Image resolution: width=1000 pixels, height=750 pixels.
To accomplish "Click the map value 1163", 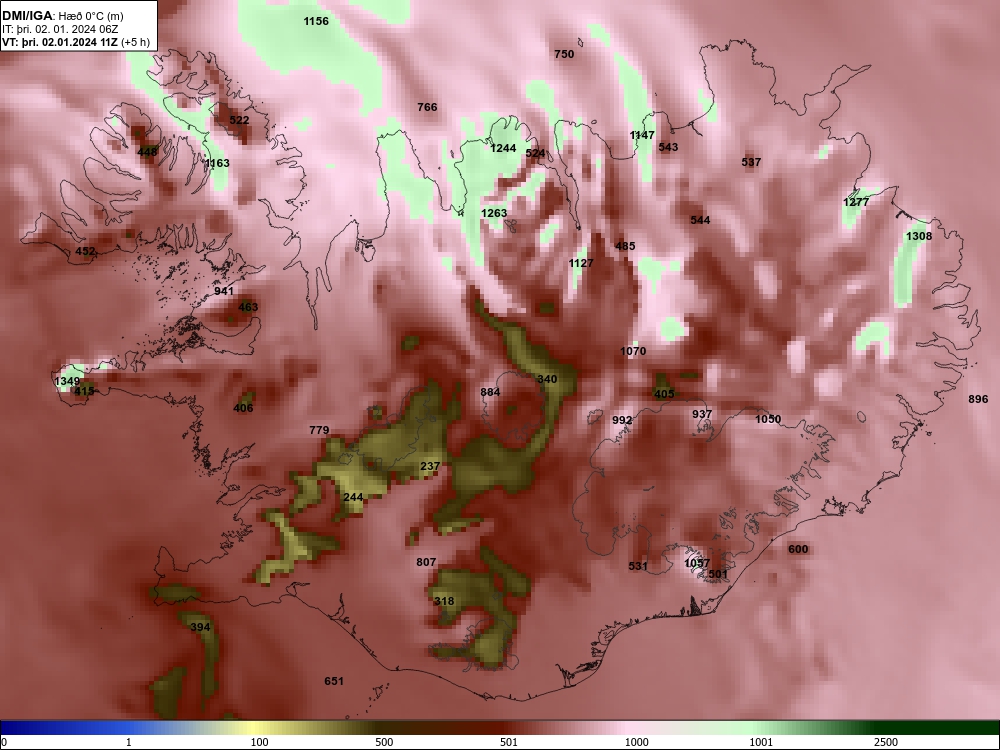I will (217, 163).
